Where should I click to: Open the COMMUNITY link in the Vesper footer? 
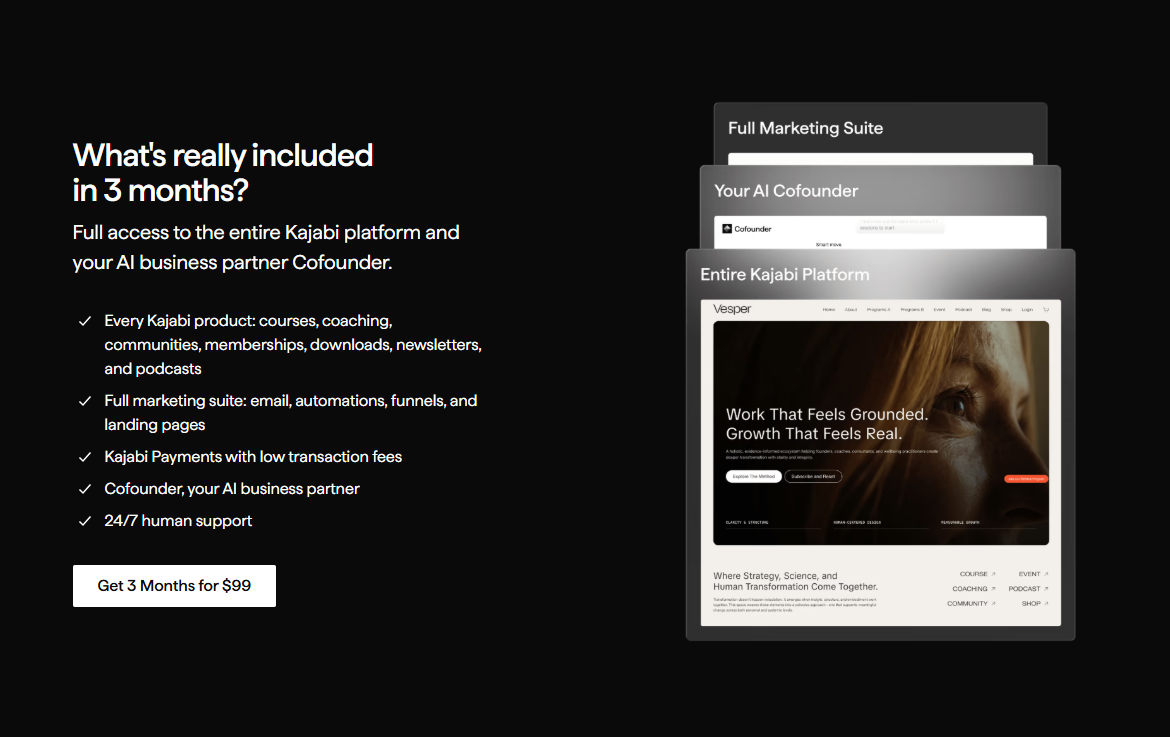pyautogui.click(x=972, y=603)
